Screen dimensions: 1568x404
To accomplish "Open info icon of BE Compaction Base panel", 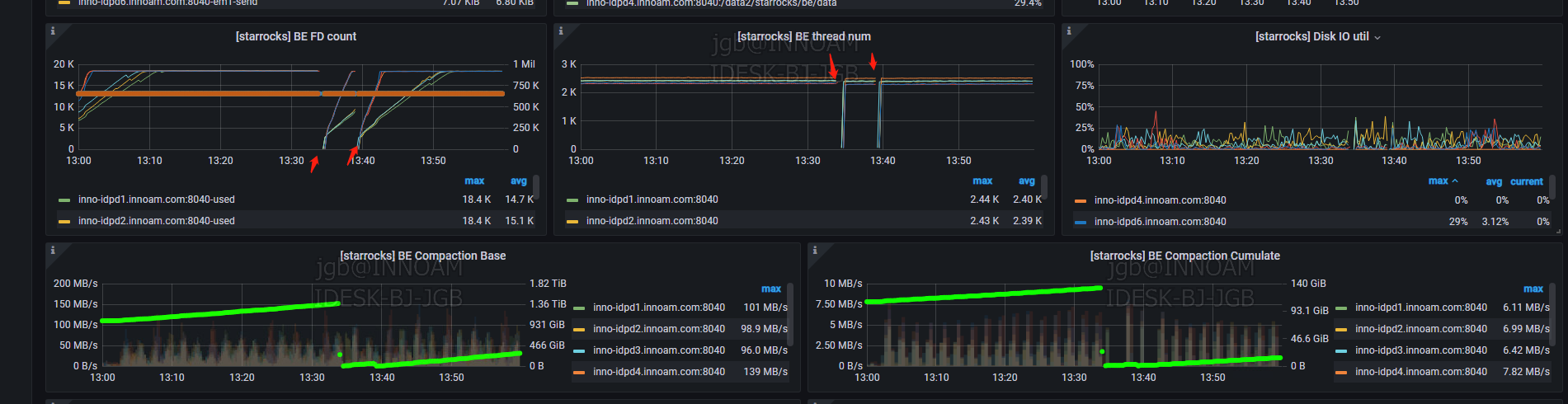I will click(53, 250).
